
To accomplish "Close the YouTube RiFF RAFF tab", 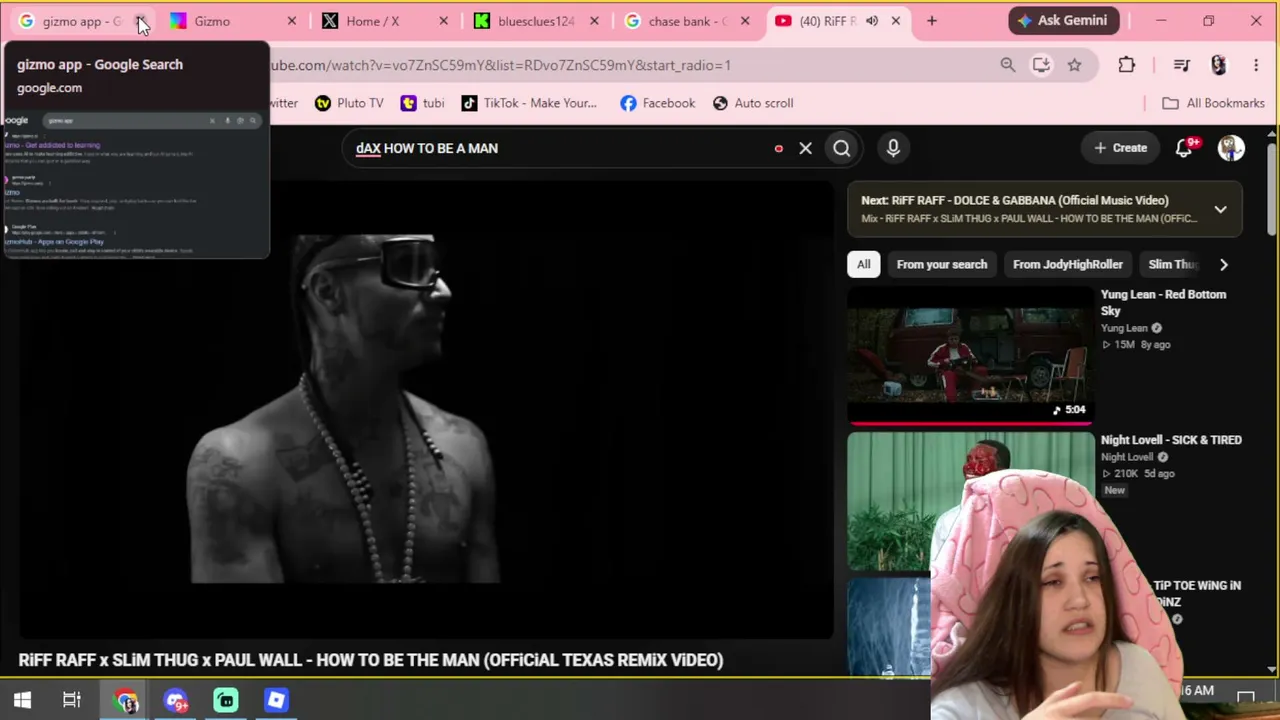I will (896, 21).
